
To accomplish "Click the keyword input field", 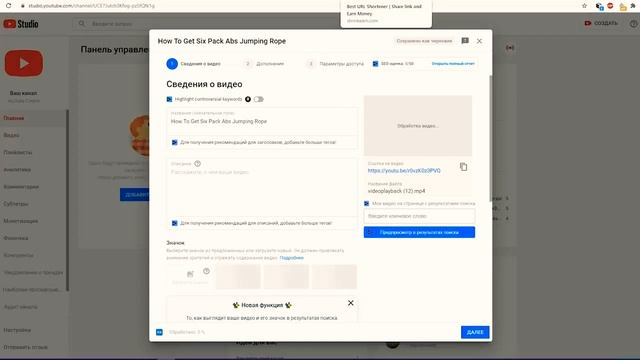I will point(419,216).
